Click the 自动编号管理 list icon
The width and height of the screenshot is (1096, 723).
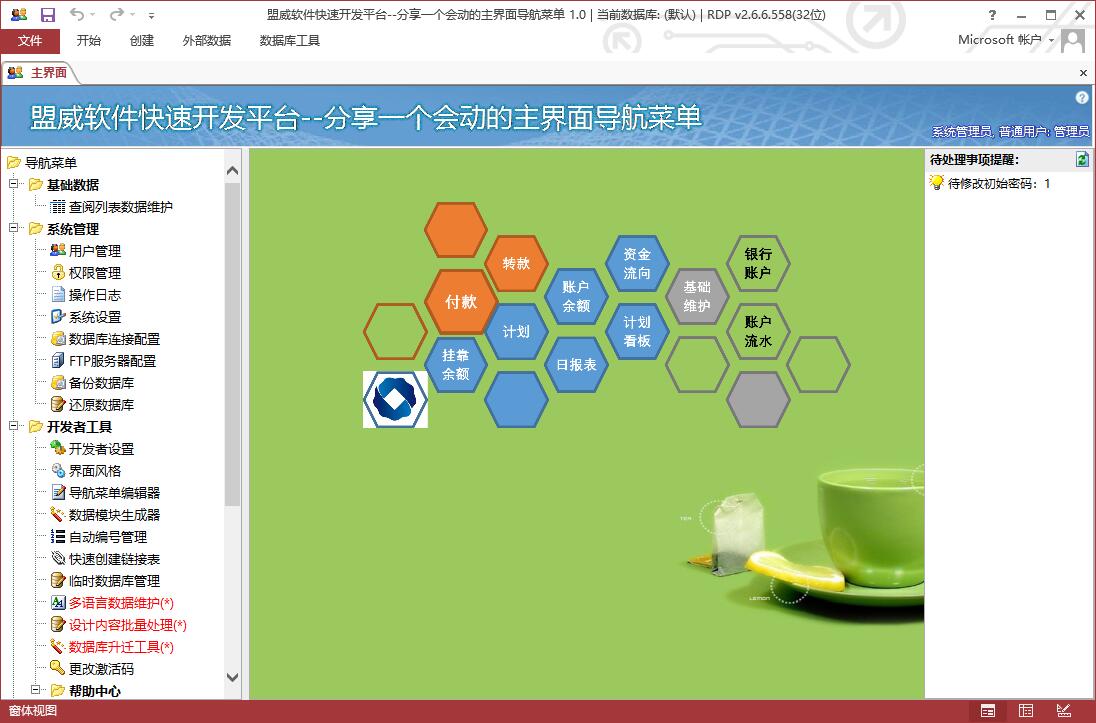[58, 536]
